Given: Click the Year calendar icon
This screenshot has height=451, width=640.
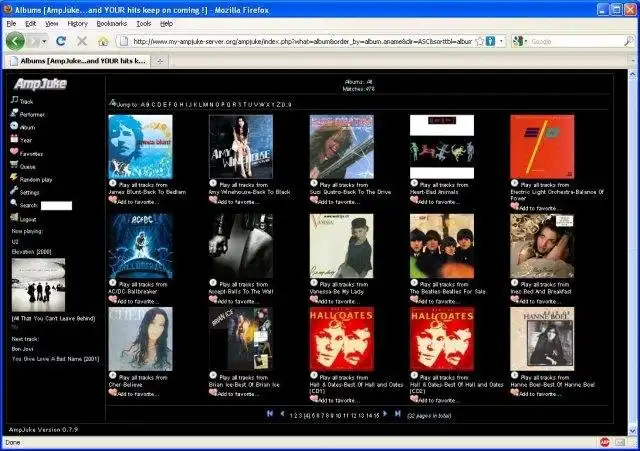Looking at the screenshot, I should [x=14, y=139].
